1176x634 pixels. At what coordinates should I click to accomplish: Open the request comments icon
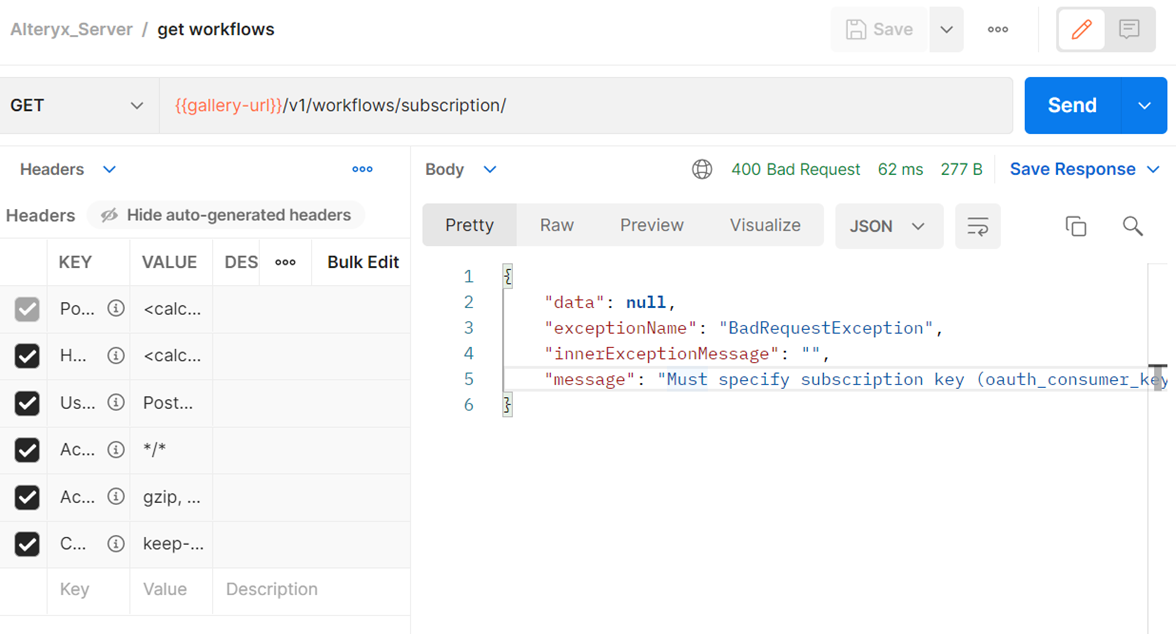[x=1129, y=29]
